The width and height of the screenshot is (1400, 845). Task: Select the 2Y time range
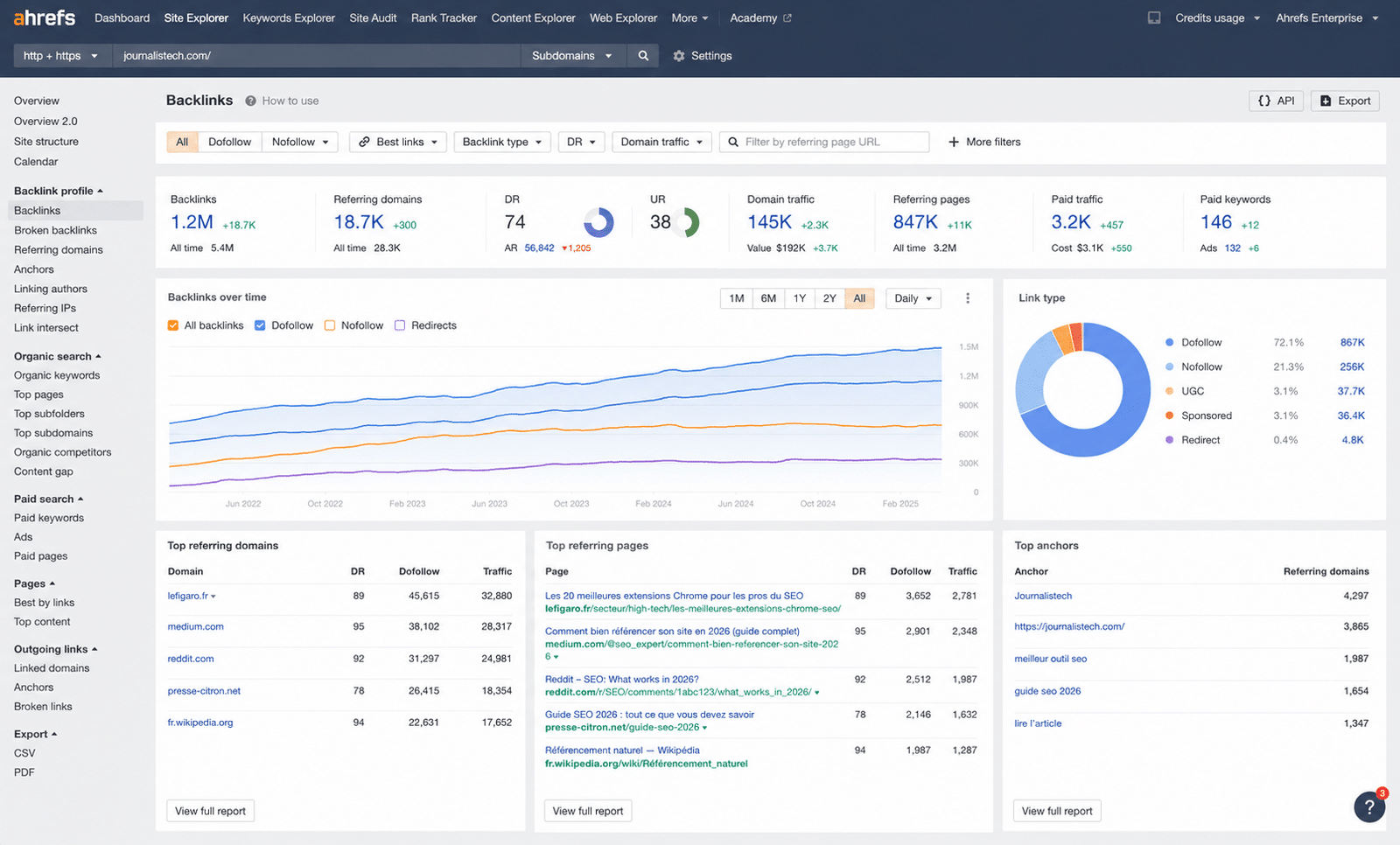(829, 298)
